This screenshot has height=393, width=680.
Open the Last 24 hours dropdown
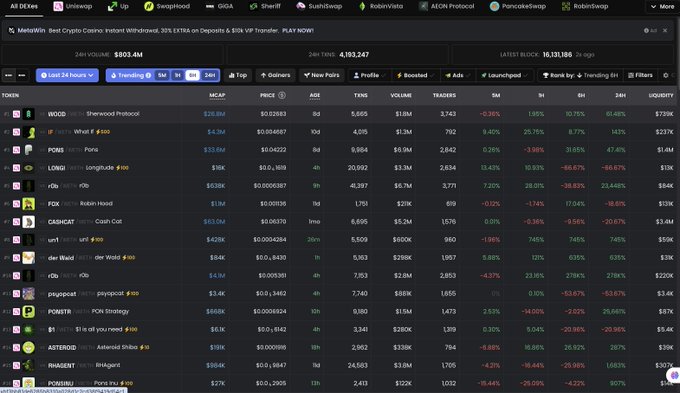pyautogui.click(x=67, y=75)
